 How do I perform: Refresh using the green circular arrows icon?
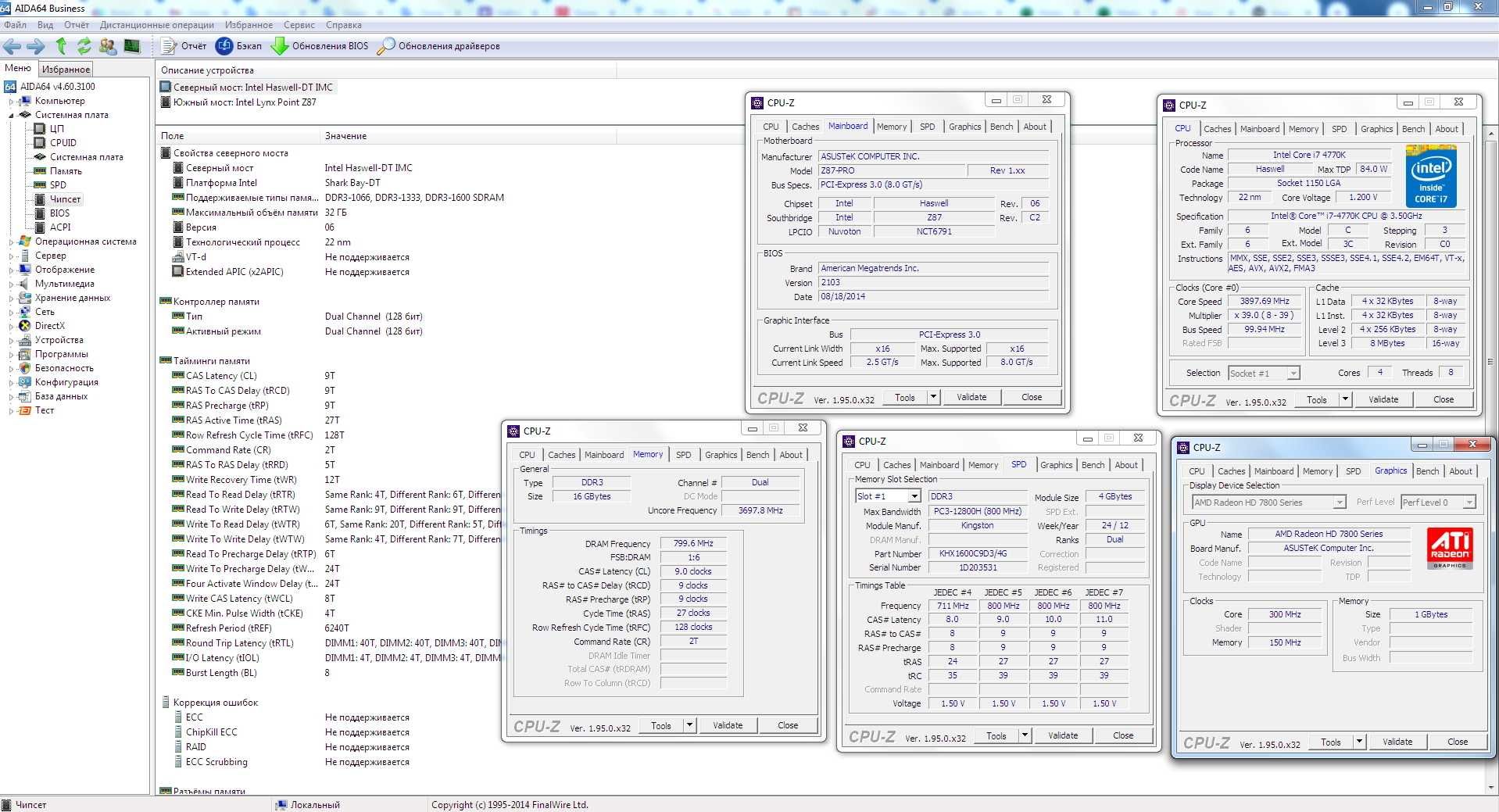point(84,46)
